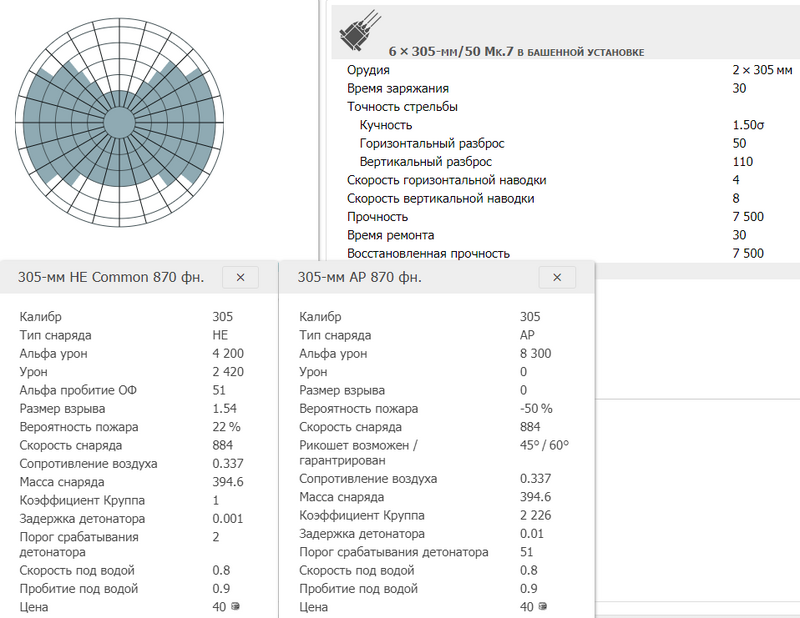This screenshot has height=618, width=800.
Task: Click HE 'Коэффициент Круппа' label
Action: [x=82, y=501]
